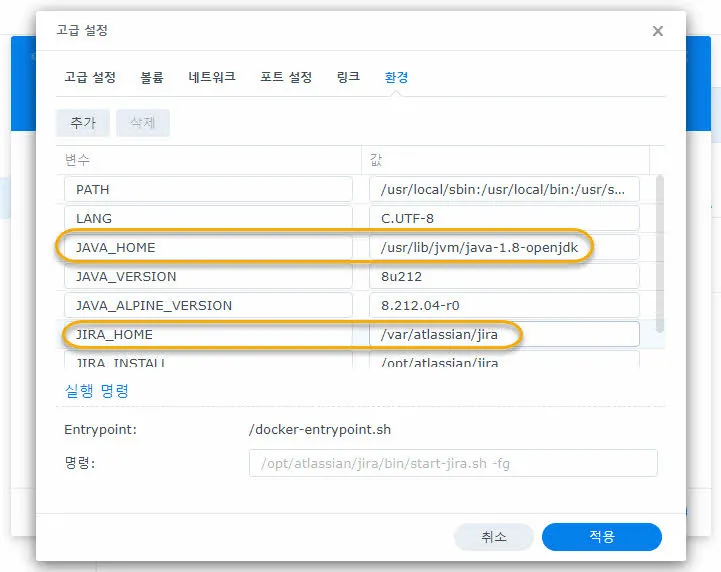Select the JAVA_ALPINE_VERSION variable name field

coord(208,305)
